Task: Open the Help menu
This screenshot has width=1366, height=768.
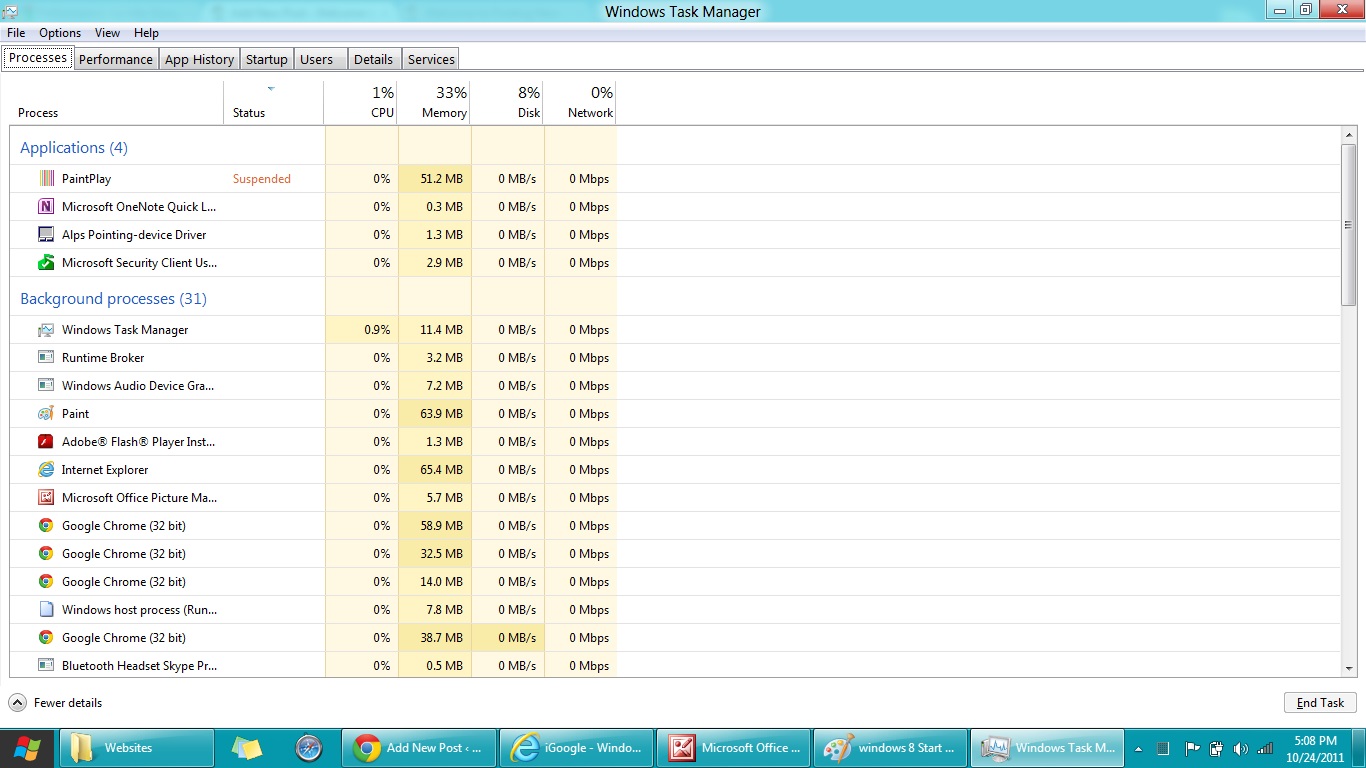Action: [x=146, y=33]
